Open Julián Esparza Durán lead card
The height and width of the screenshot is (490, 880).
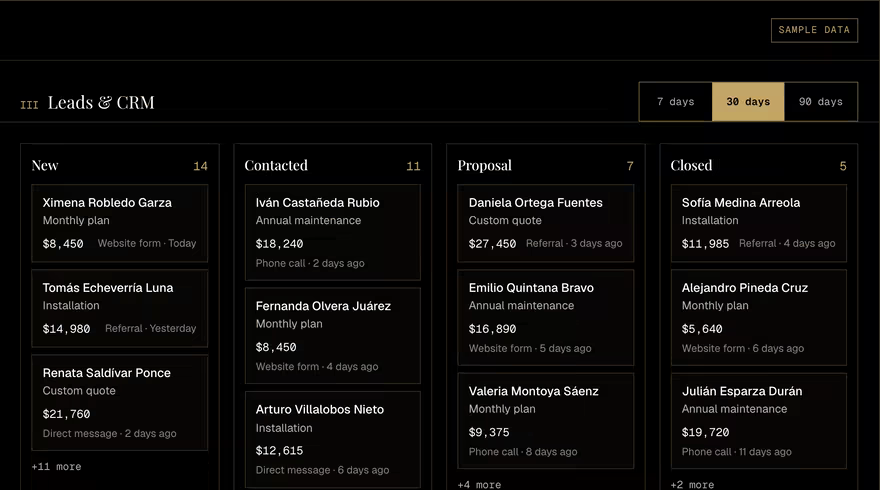click(759, 421)
